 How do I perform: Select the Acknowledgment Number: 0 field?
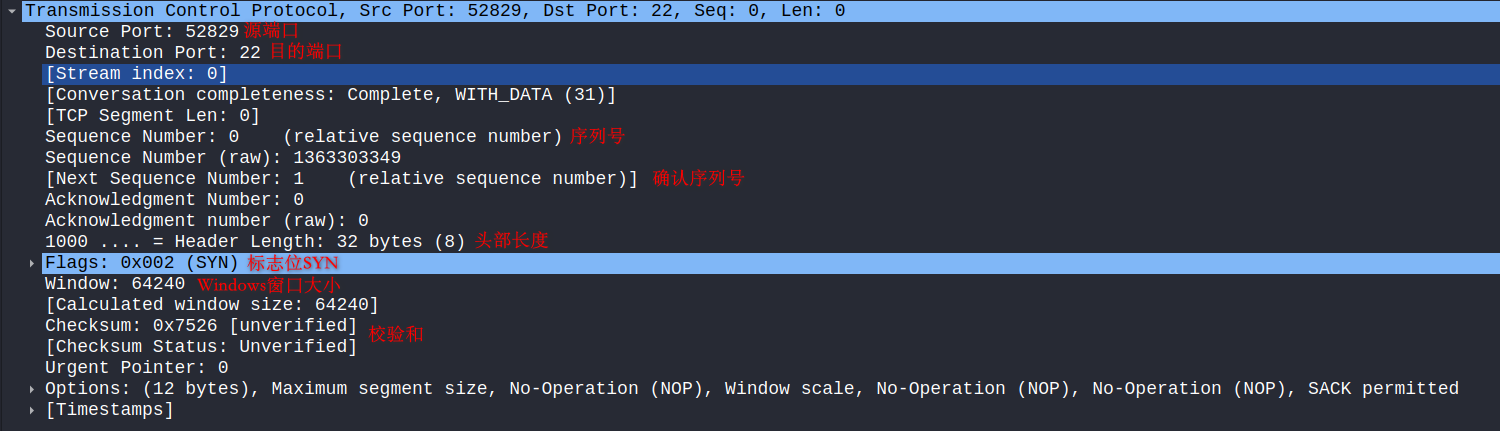click(x=174, y=200)
